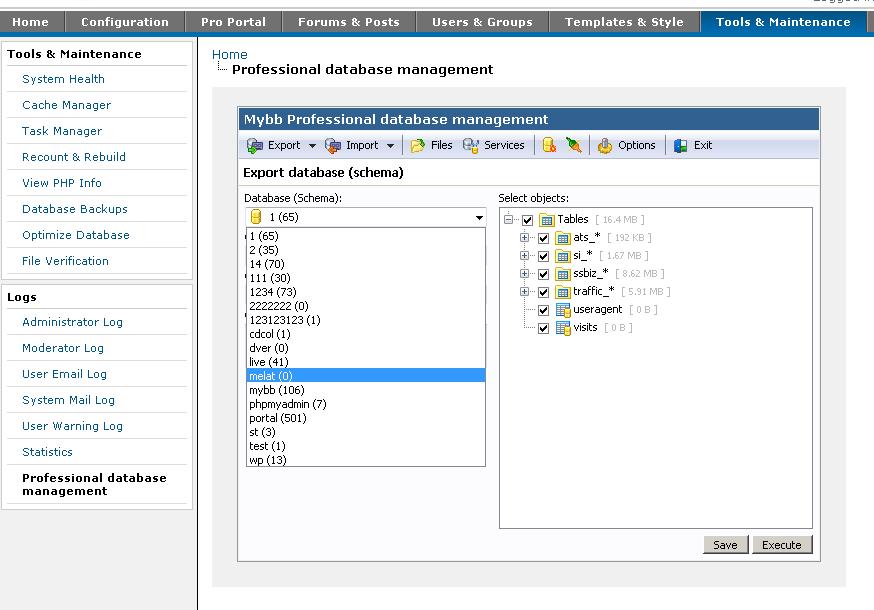The height and width of the screenshot is (610, 874).
Task: Expand the traffic_* tree node
Action: tap(525, 292)
